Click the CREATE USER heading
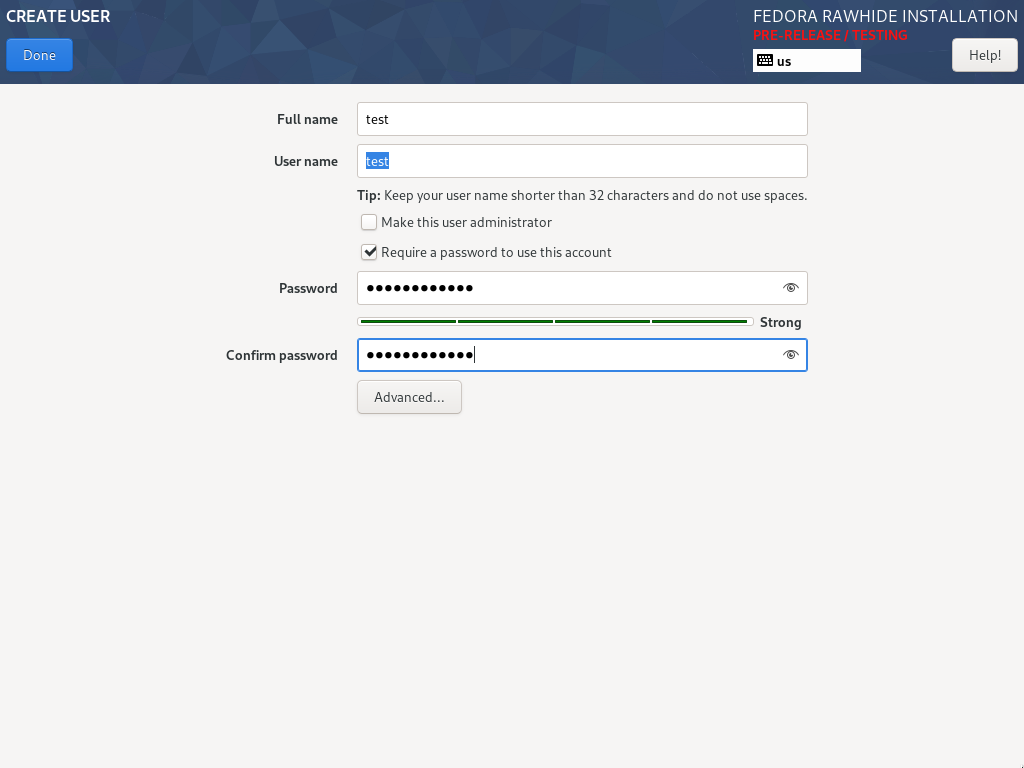 (x=58, y=16)
